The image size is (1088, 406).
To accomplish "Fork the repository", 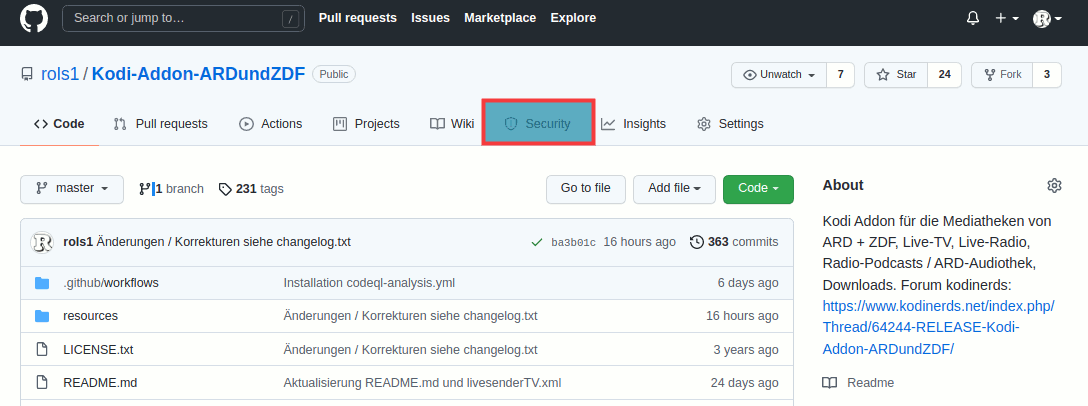I will [x=1002, y=75].
